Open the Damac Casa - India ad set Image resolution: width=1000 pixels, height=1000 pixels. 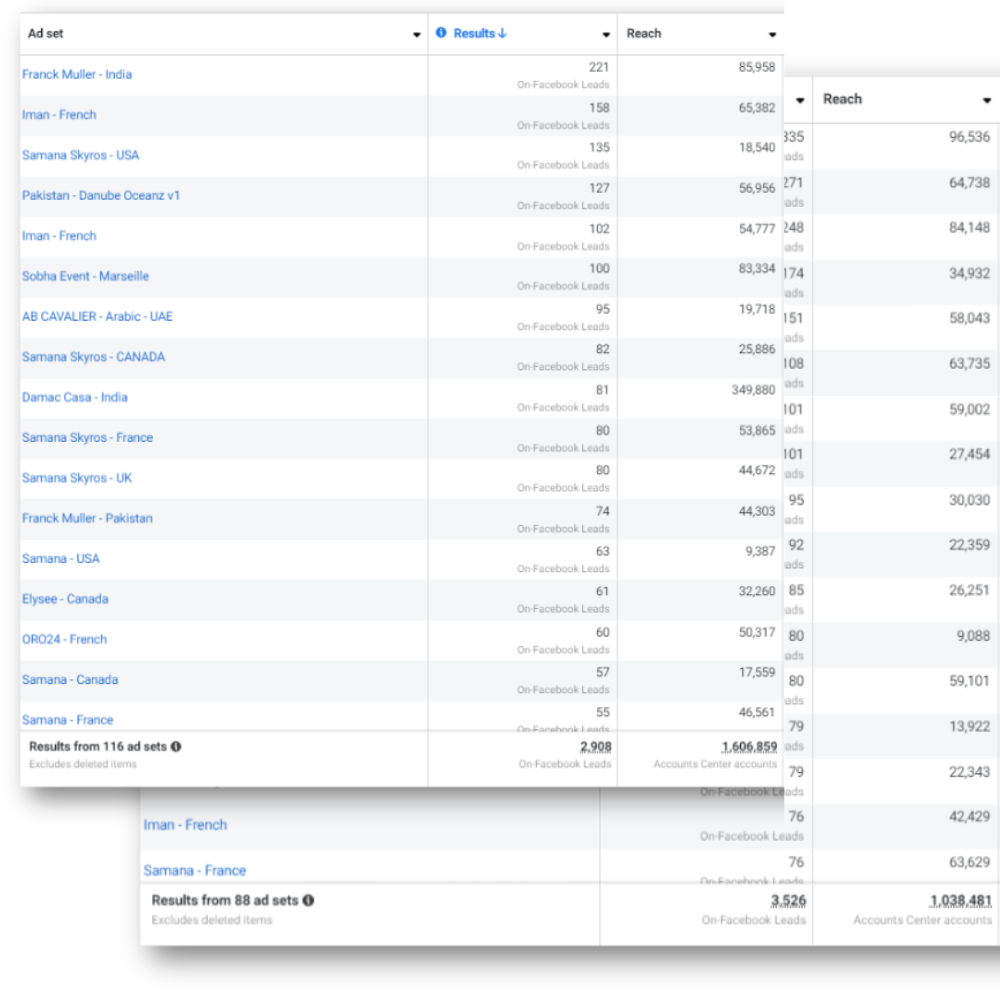(75, 397)
